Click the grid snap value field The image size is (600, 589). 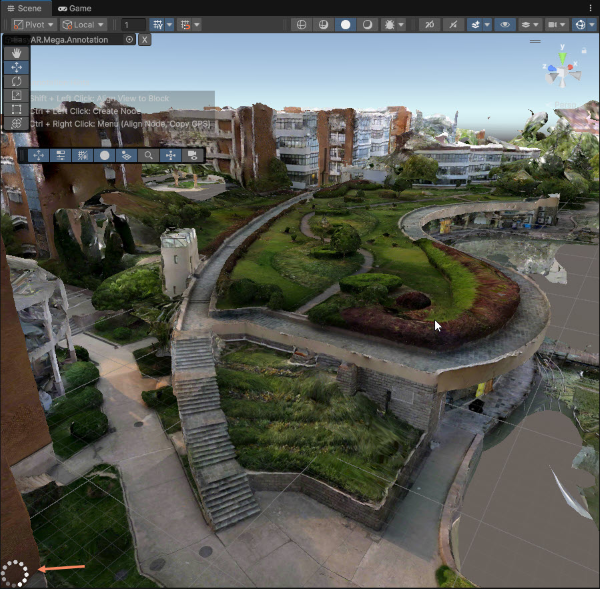(131, 24)
